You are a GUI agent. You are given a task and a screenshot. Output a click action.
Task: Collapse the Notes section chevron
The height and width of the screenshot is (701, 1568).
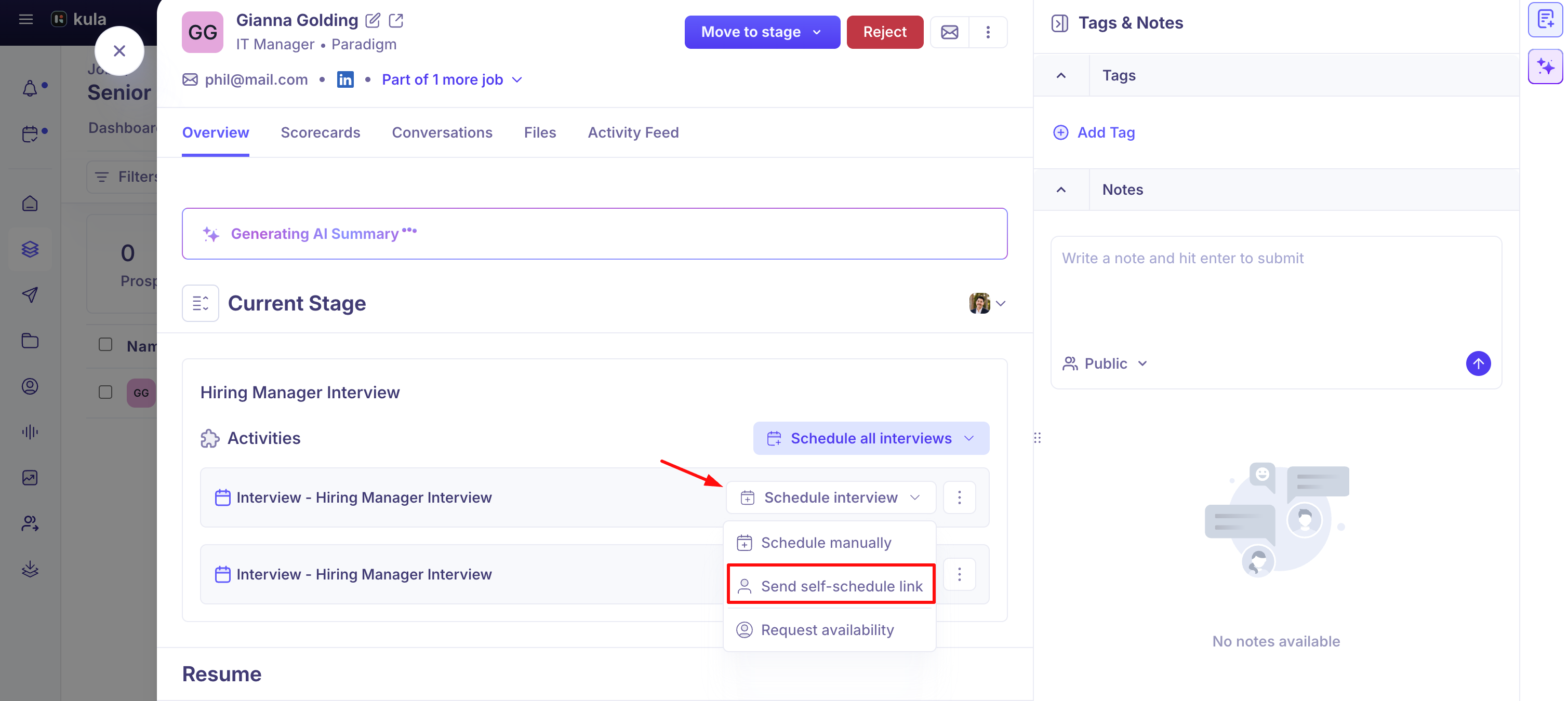point(1061,190)
